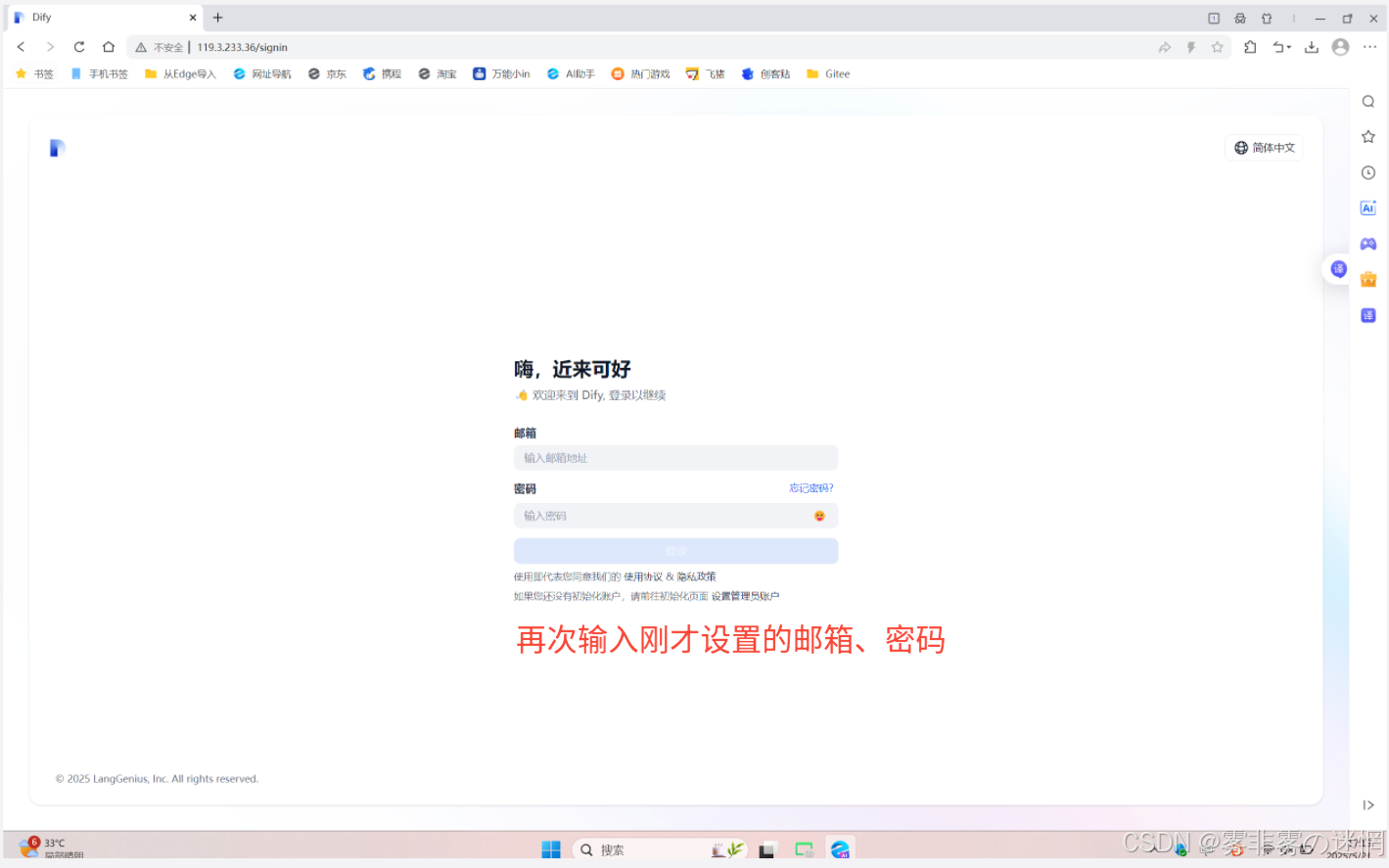
Task: Bookmark this page with the star icon
Action: [x=1218, y=47]
